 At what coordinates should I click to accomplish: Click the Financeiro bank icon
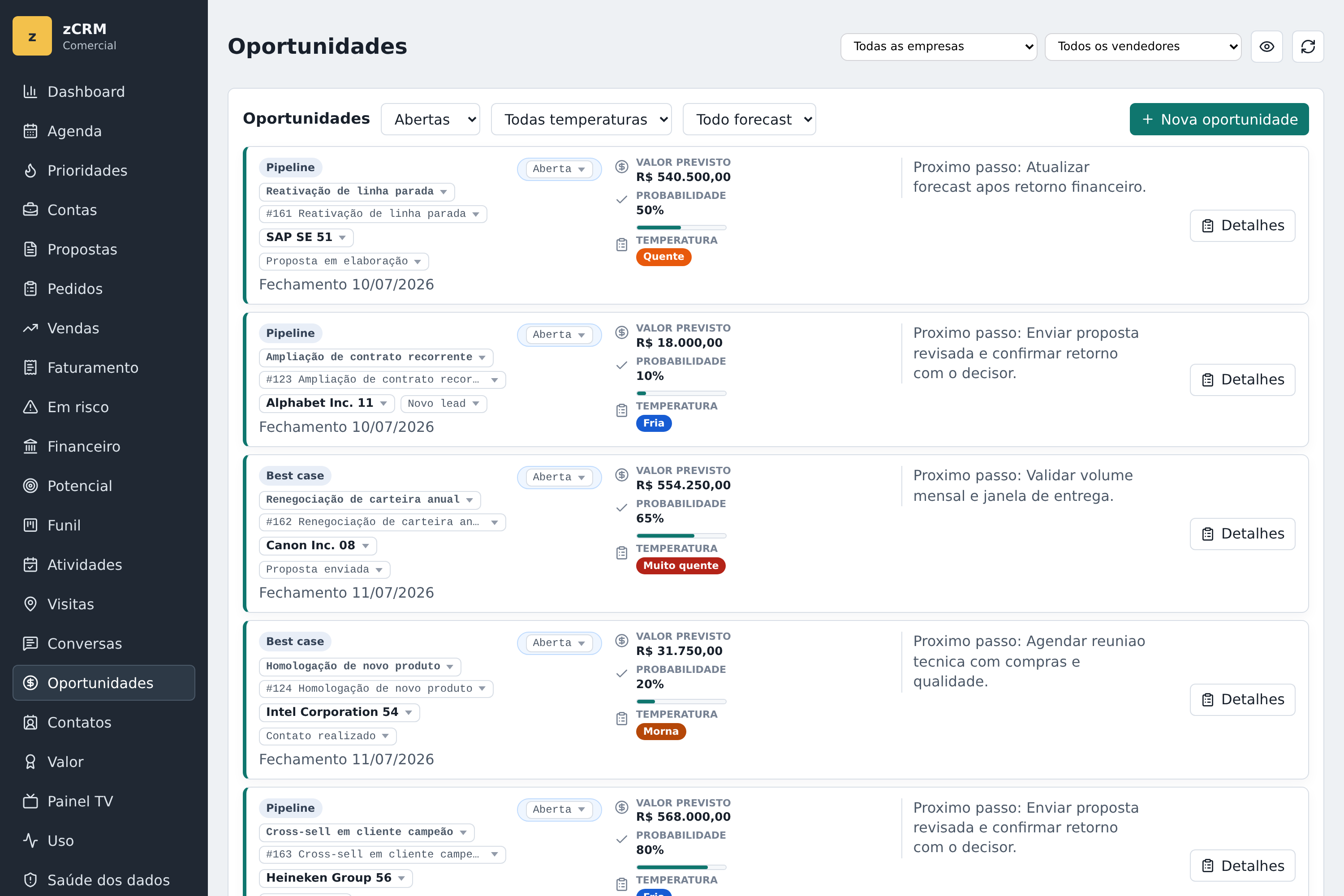(30, 446)
